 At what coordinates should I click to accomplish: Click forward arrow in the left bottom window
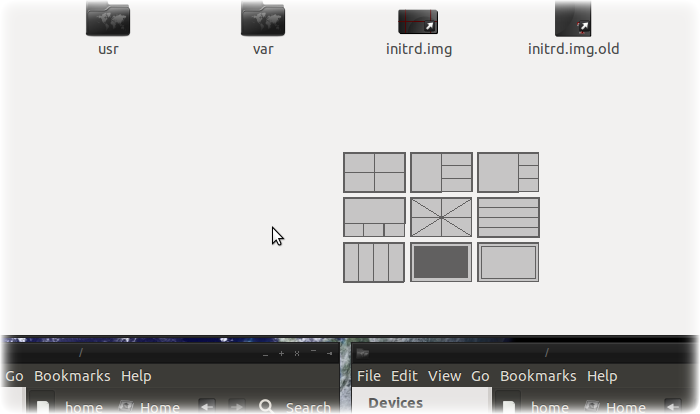click(x=237, y=406)
